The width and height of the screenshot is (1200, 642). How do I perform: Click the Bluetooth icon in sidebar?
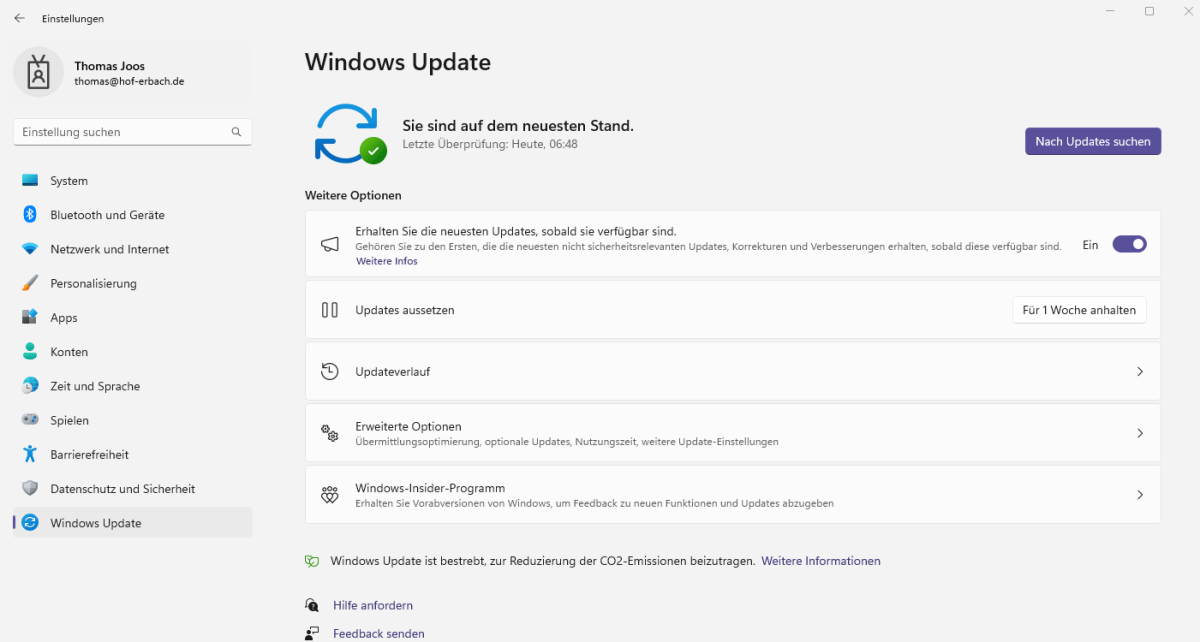coord(30,215)
